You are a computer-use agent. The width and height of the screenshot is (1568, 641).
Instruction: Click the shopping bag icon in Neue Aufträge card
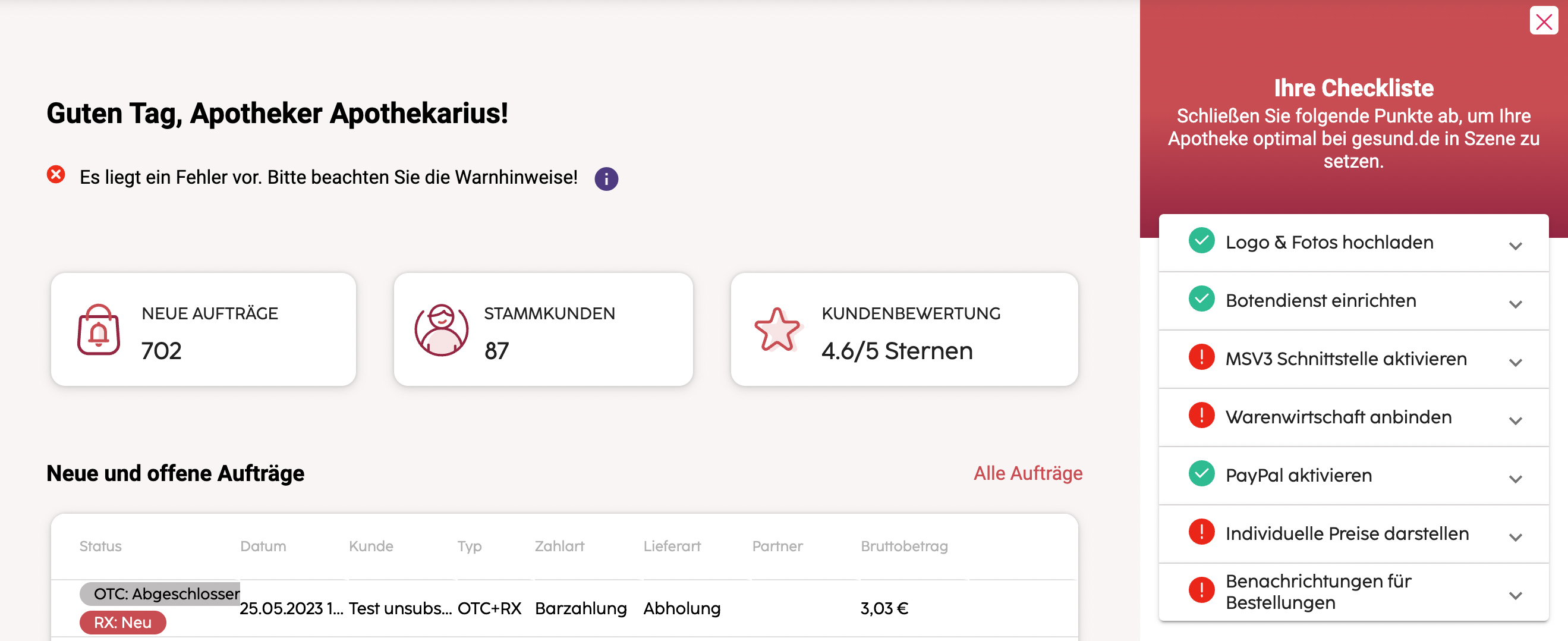99,329
